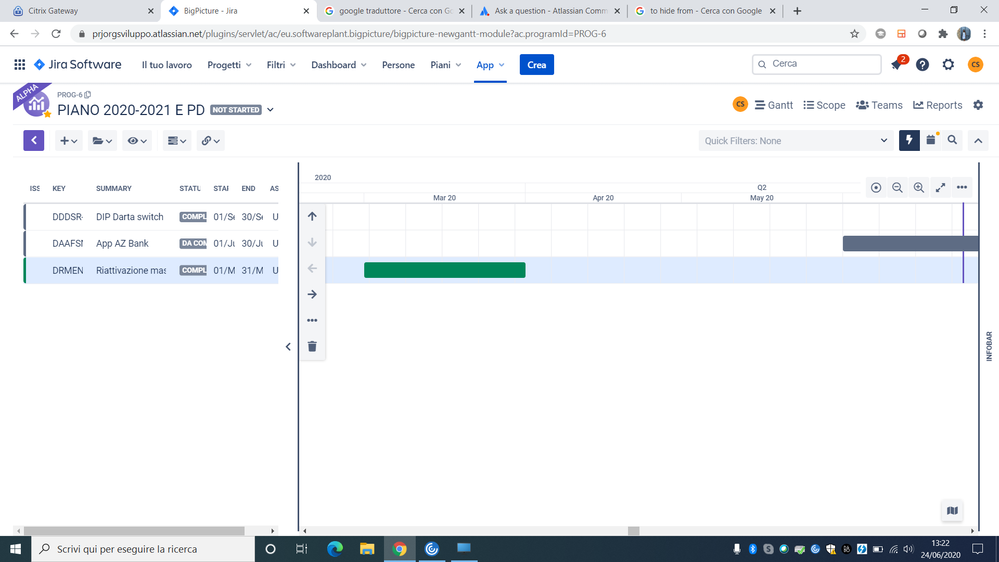Open the Piani menu

click(445, 64)
